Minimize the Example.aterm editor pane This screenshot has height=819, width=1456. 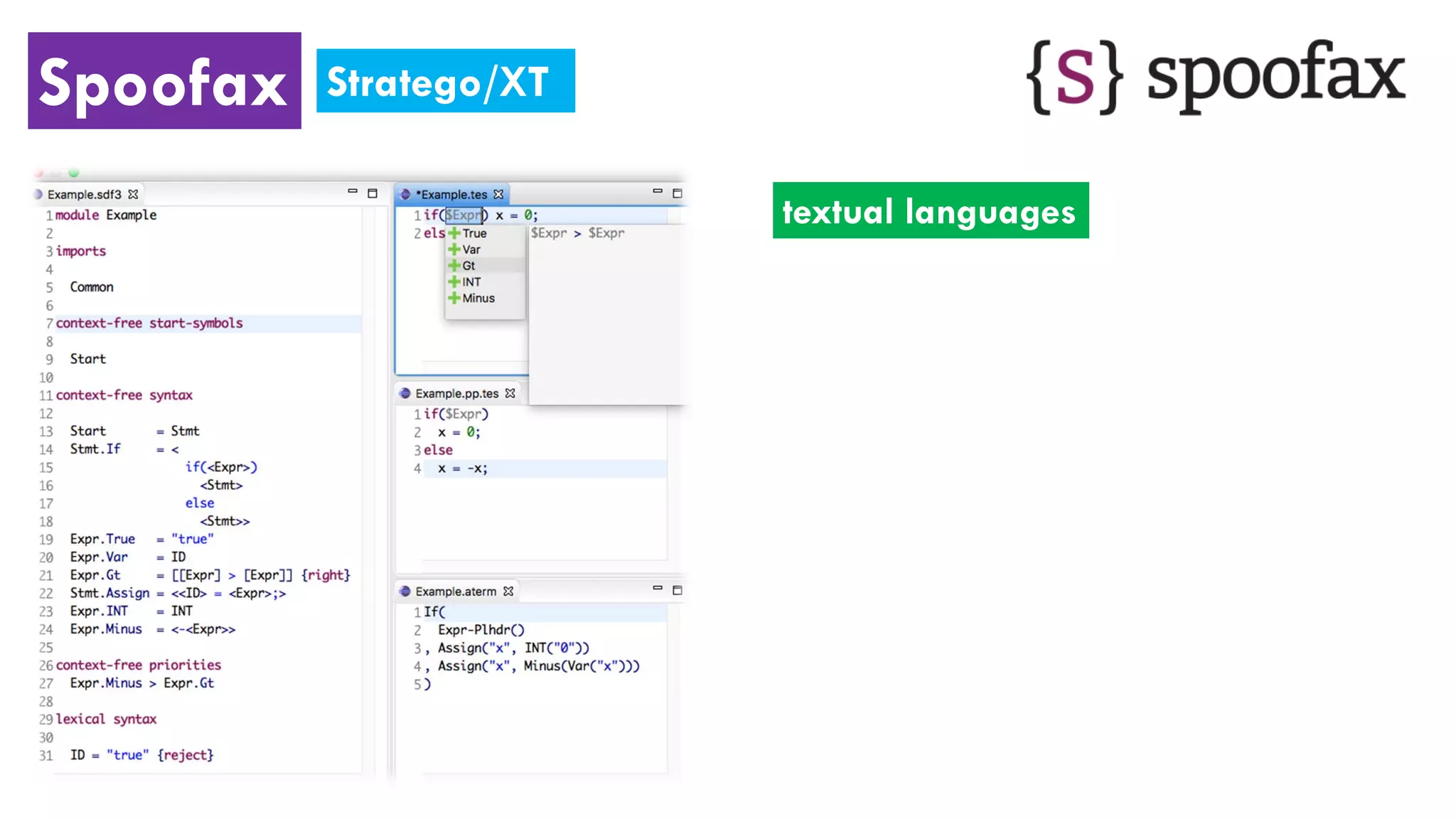[657, 588]
